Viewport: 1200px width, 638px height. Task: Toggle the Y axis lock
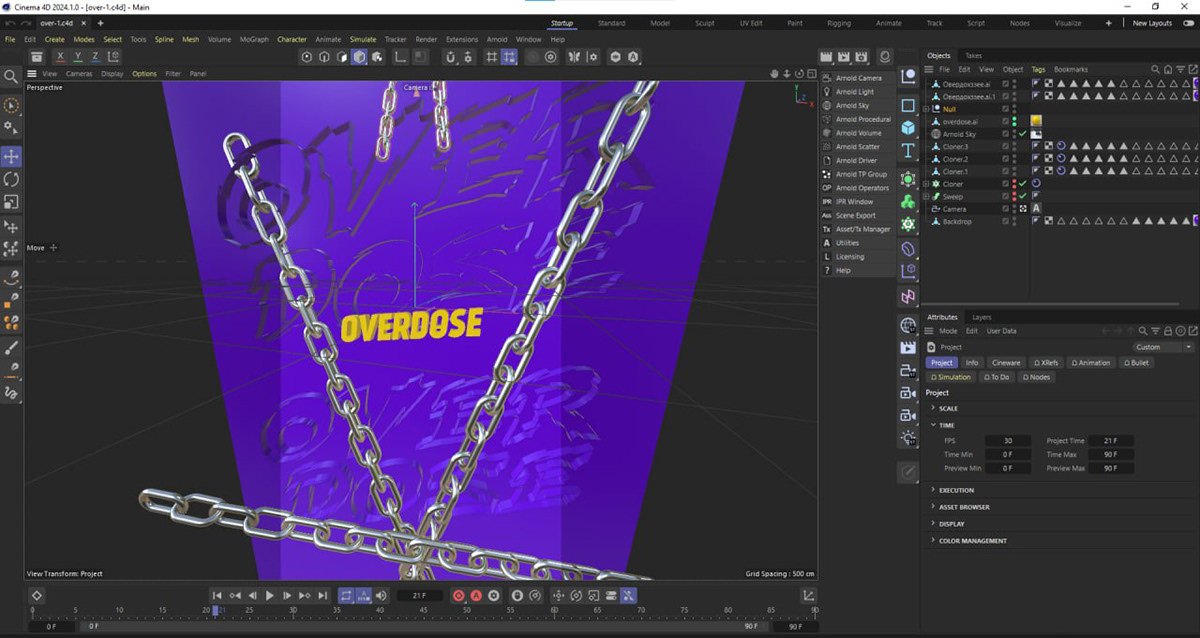coord(79,57)
